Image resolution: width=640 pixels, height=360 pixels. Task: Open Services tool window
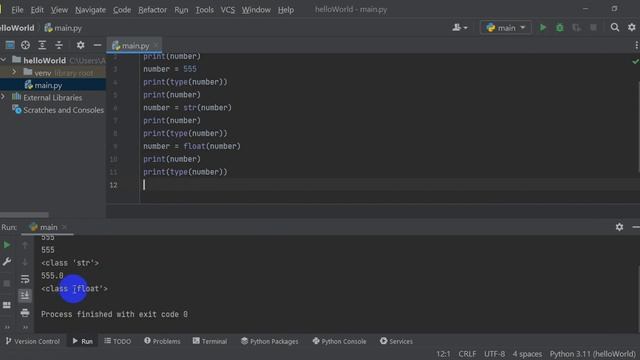coord(396,341)
